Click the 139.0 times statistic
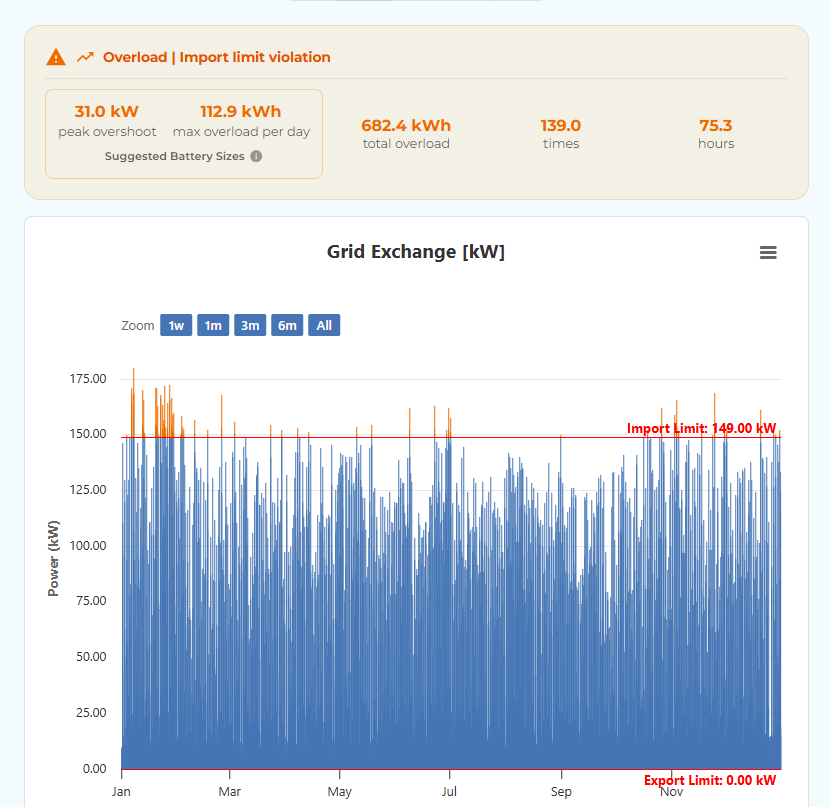The height and width of the screenshot is (807, 830). pyautogui.click(x=561, y=126)
